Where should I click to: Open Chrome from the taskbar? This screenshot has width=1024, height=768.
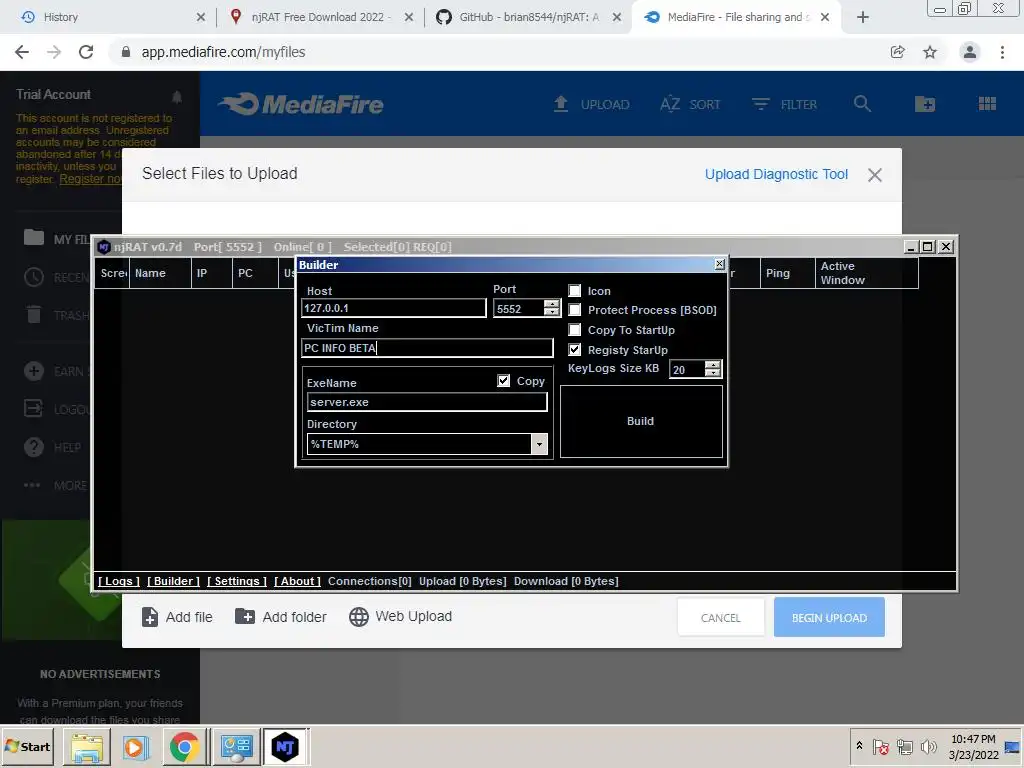point(185,747)
